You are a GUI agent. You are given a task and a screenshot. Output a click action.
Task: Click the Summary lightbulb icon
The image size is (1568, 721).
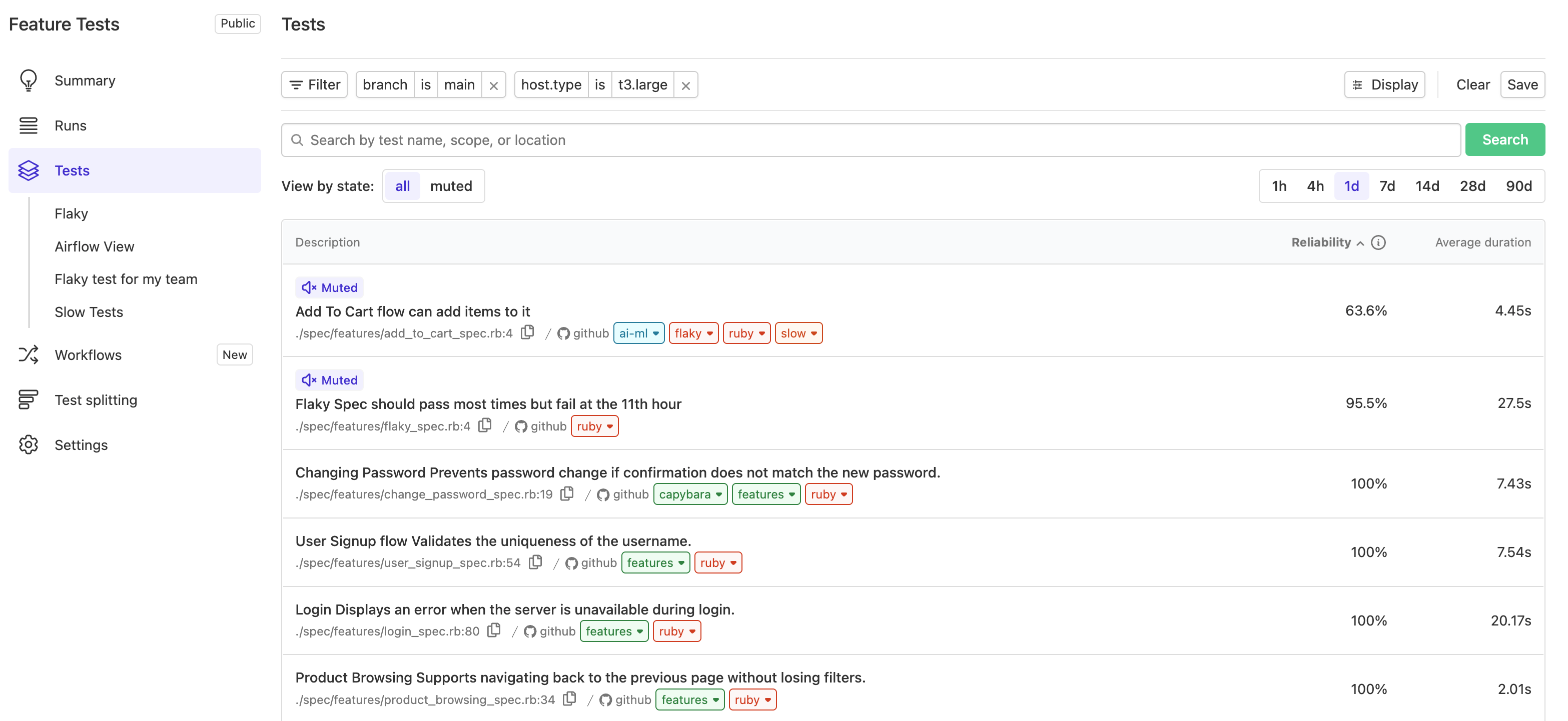28,79
